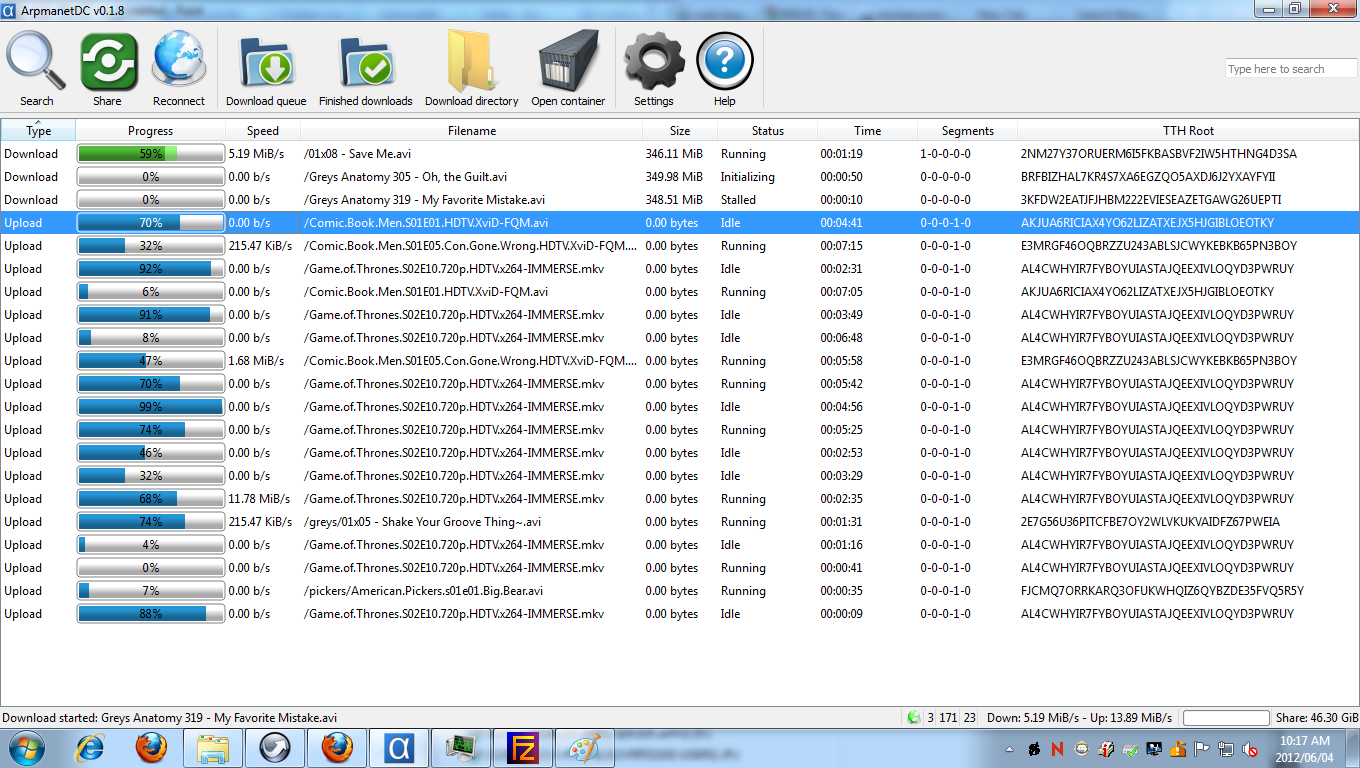Open the monitor-graph taskbar application

point(461,748)
